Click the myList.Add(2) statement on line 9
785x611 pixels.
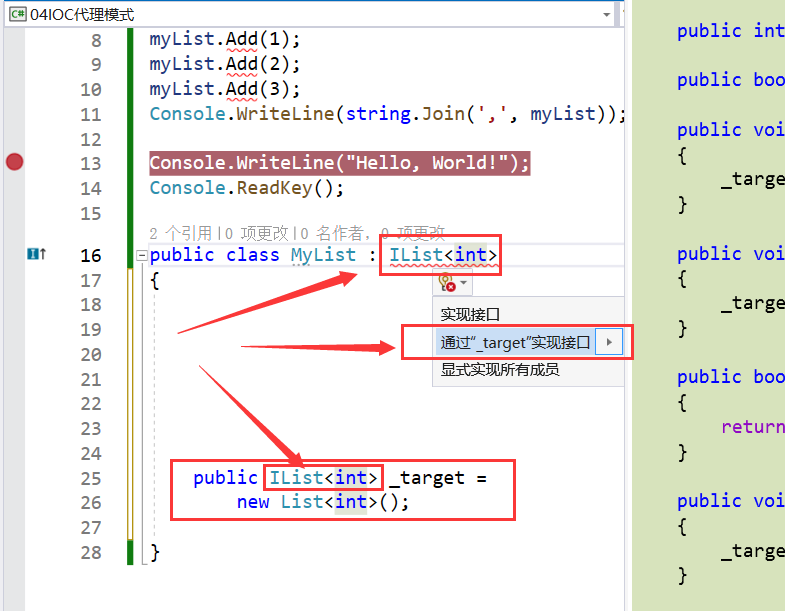(x=224, y=64)
